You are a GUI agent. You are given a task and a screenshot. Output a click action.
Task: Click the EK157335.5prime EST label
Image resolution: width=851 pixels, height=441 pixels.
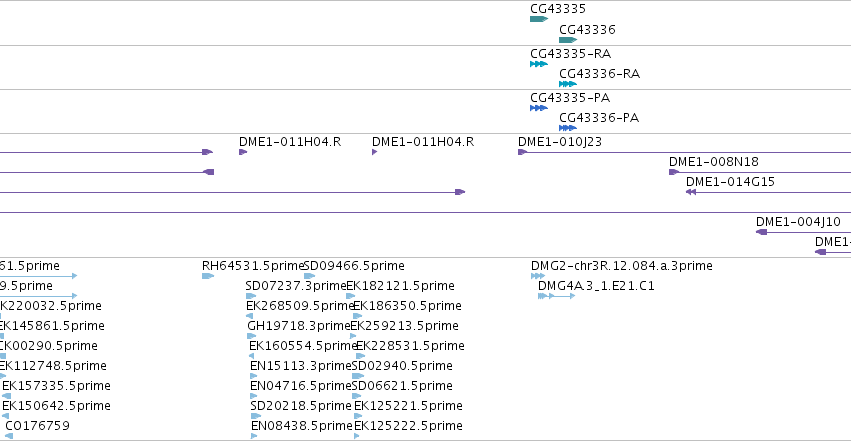click(x=56, y=386)
